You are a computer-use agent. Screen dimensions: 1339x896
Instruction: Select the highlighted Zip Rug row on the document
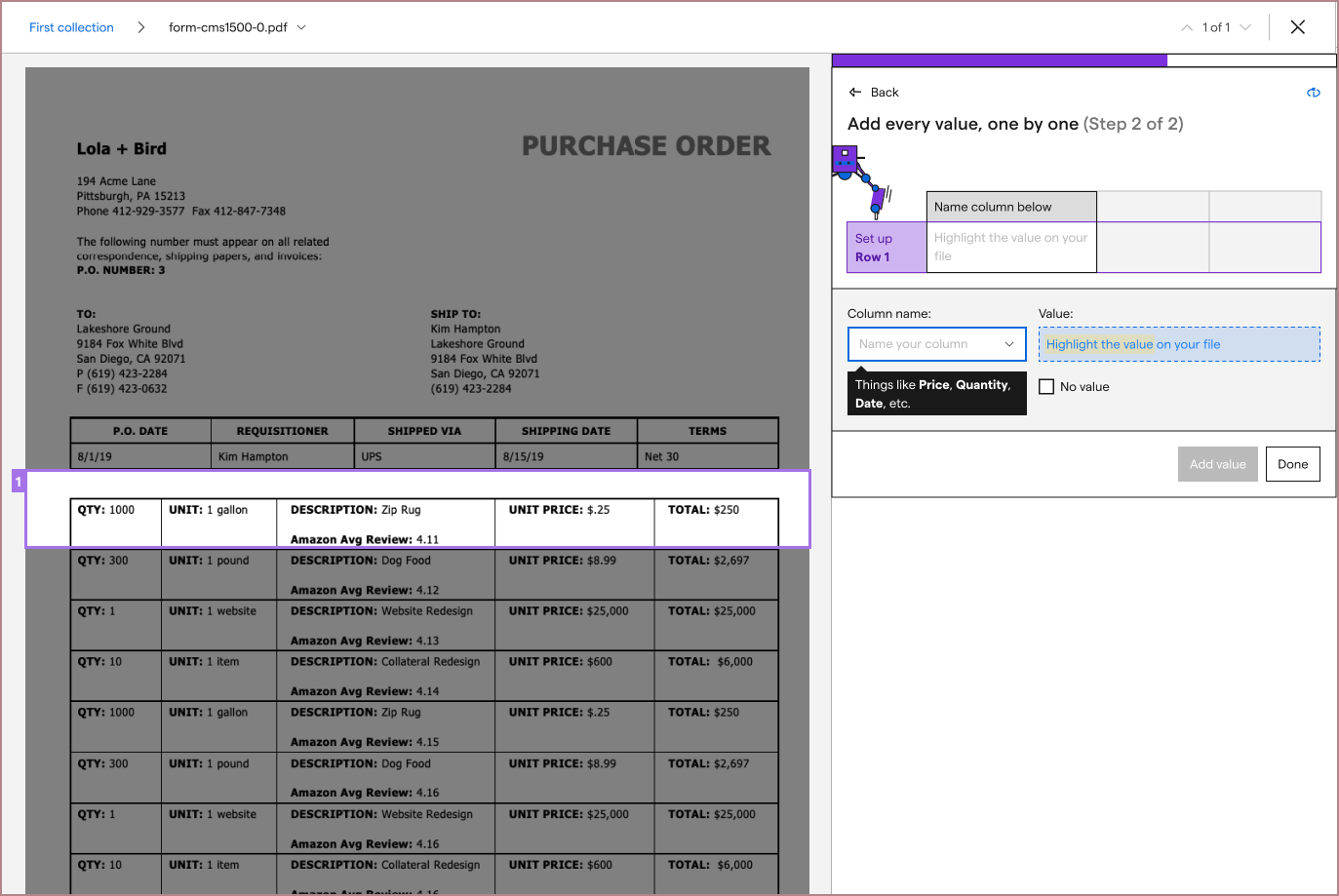pyautogui.click(x=417, y=511)
